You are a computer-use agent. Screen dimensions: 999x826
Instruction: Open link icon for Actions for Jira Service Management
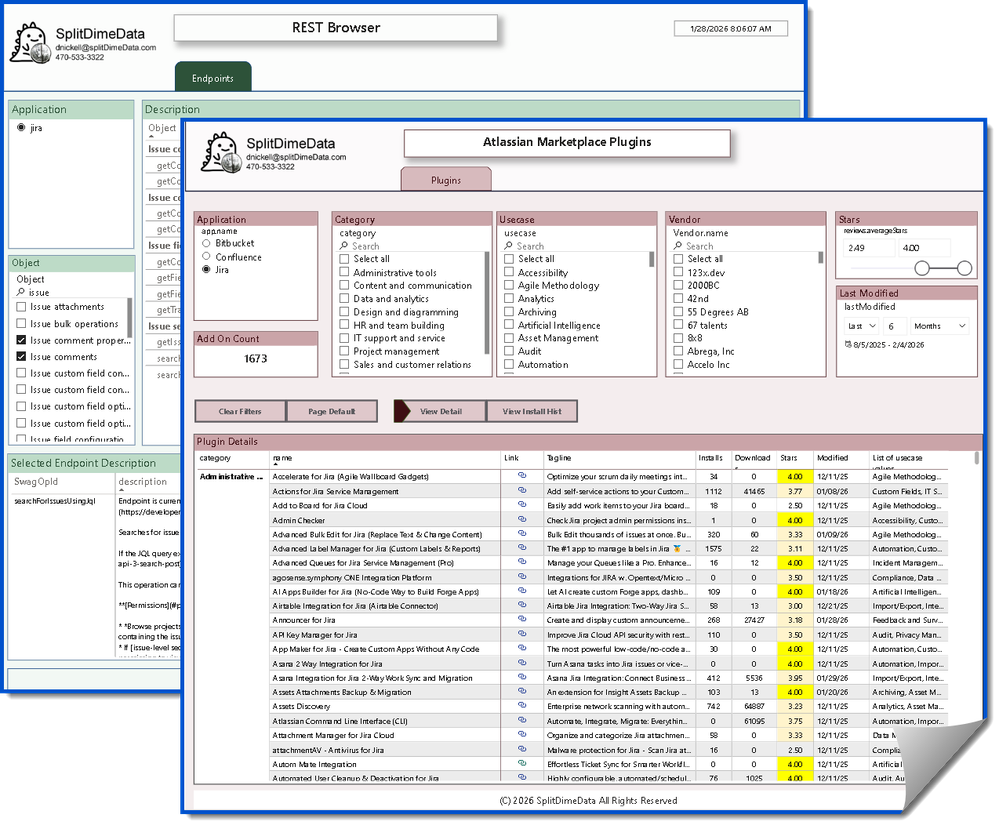(x=522, y=490)
